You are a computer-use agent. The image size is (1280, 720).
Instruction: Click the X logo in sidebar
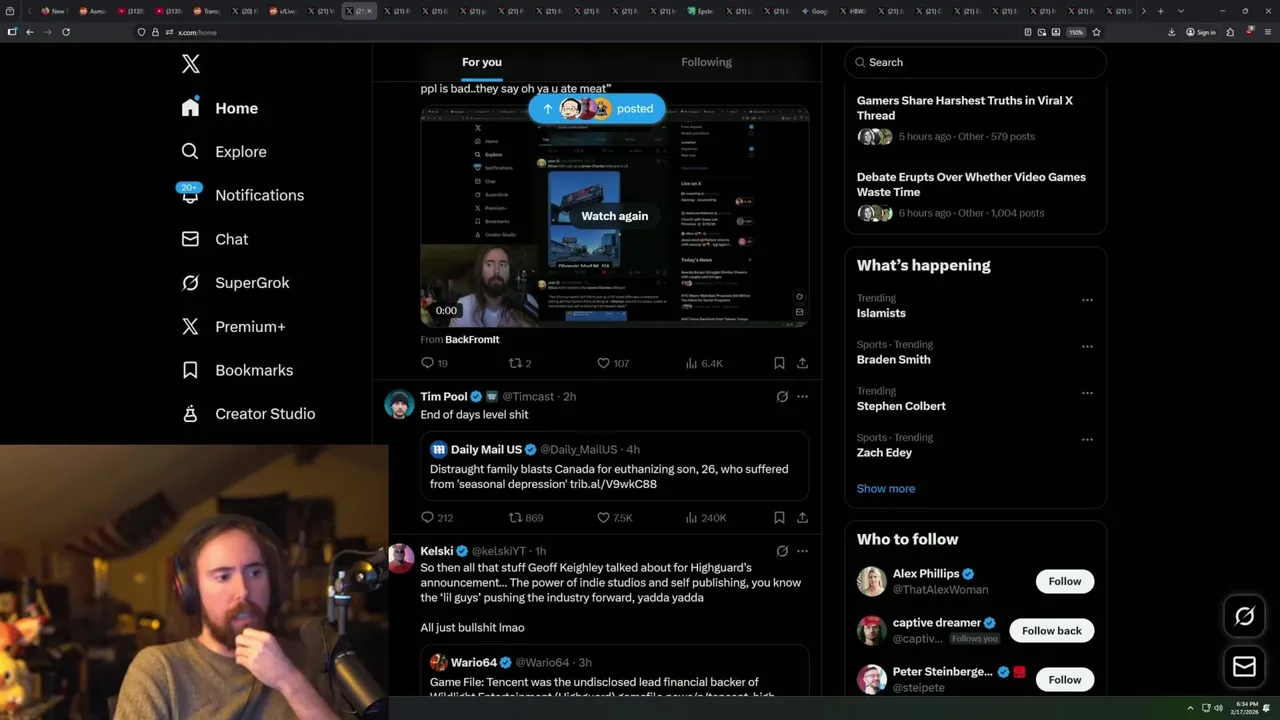[x=191, y=64]
